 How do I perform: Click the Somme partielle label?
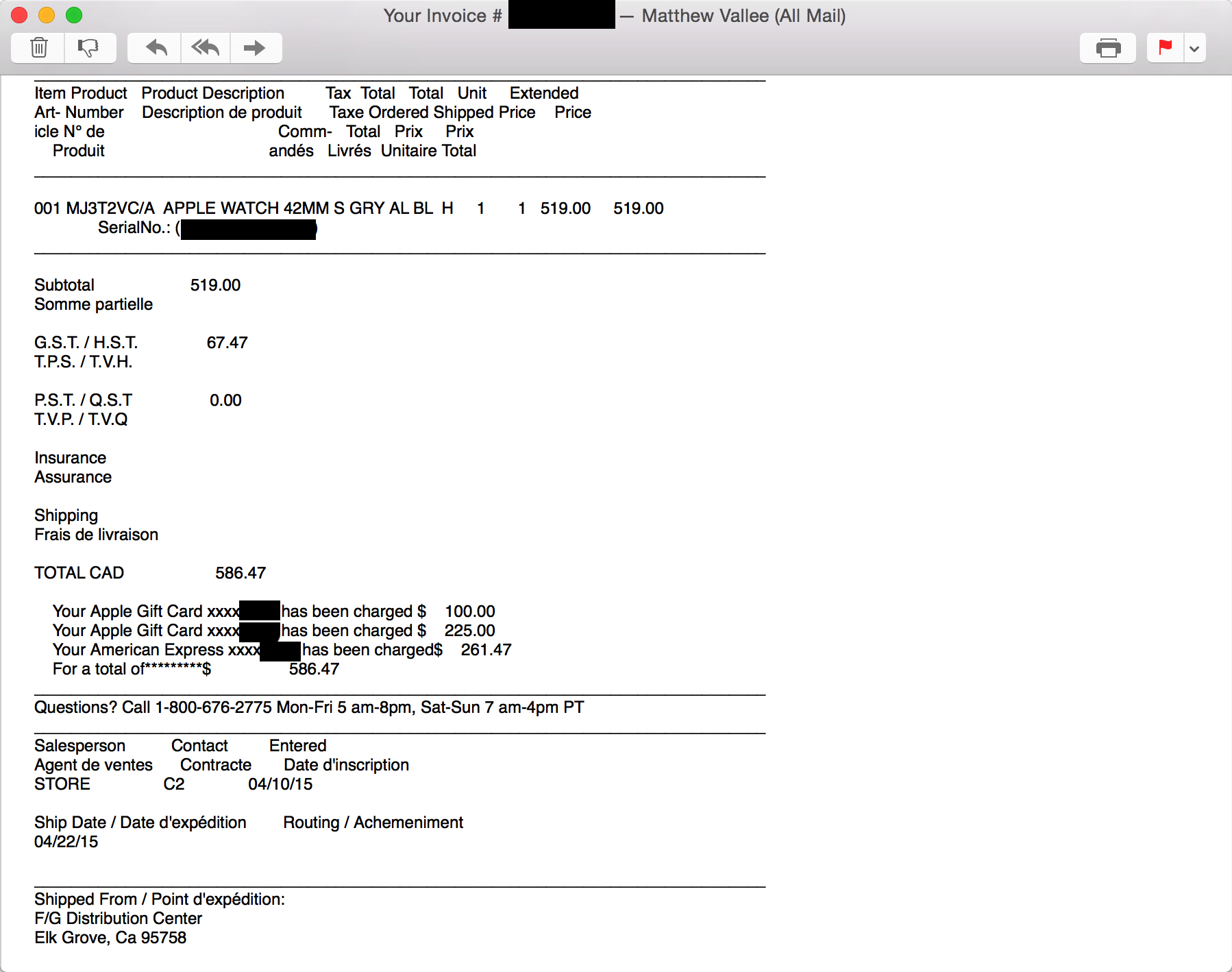click(94, 304)
